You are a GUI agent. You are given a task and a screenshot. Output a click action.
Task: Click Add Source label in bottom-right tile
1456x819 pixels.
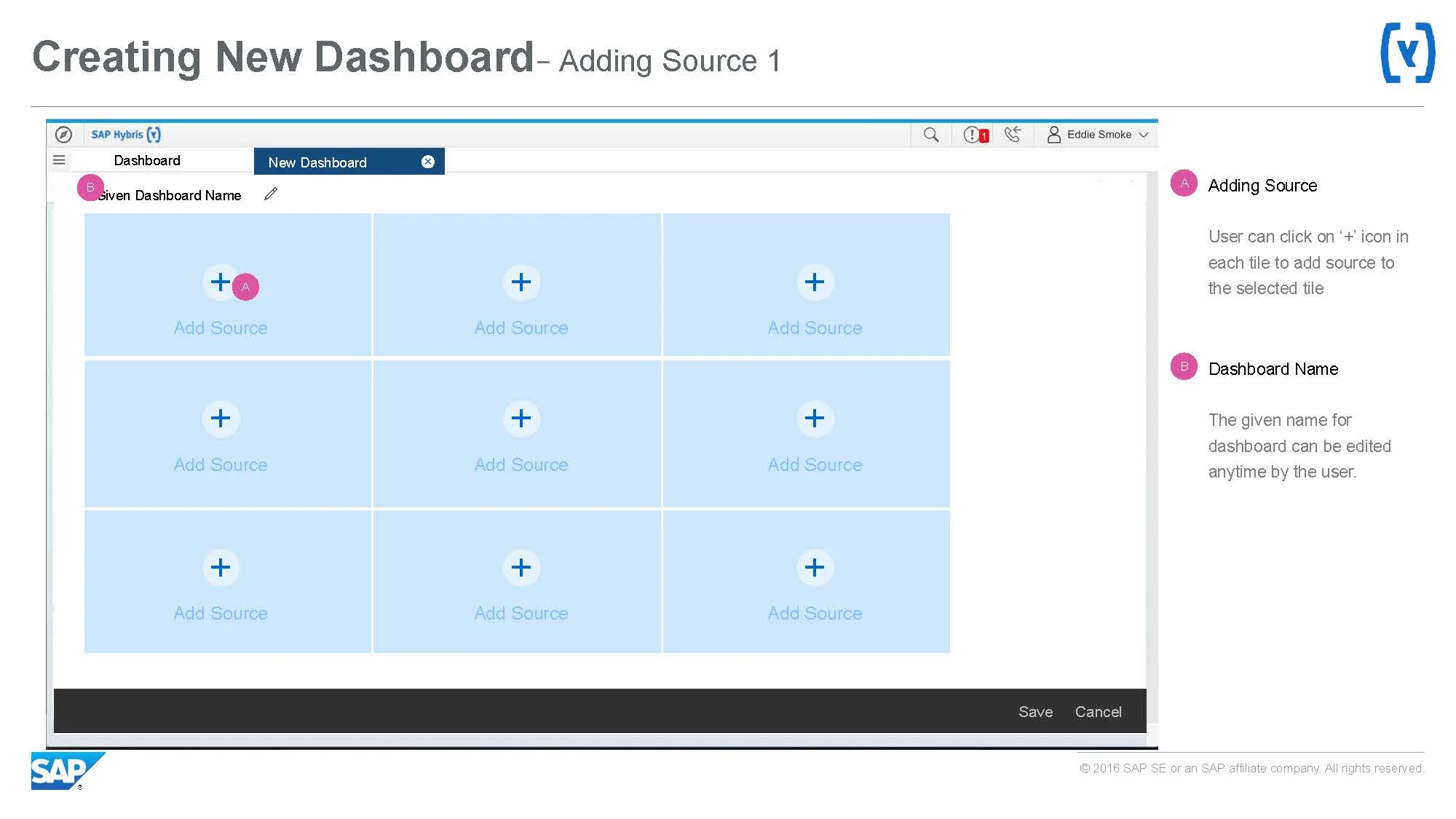click(x=815, y=613)
